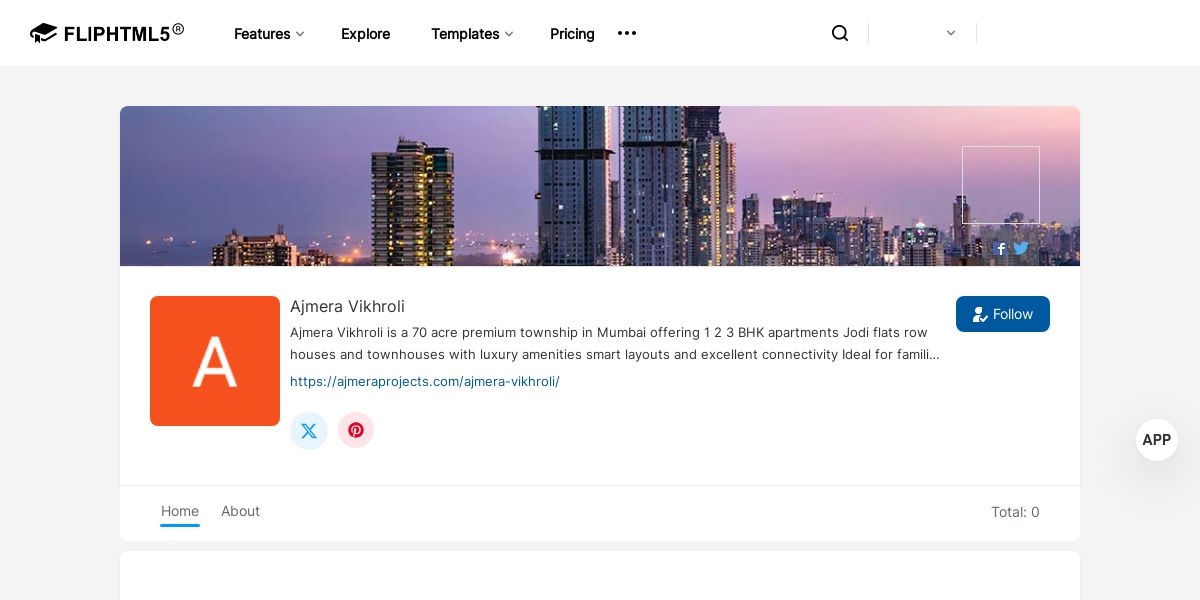Screen dimensions: 1200x600
Task: Open the X social profile icon
Action: pos(309,431)
